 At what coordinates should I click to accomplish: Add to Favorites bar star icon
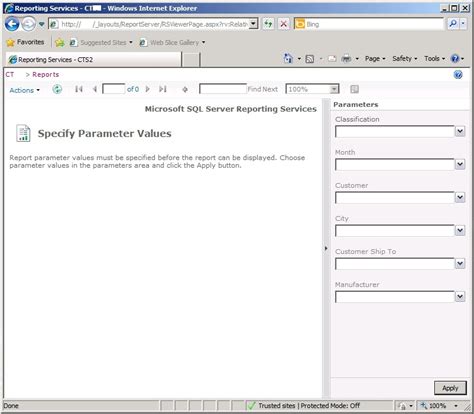click(x=60, y=43)
